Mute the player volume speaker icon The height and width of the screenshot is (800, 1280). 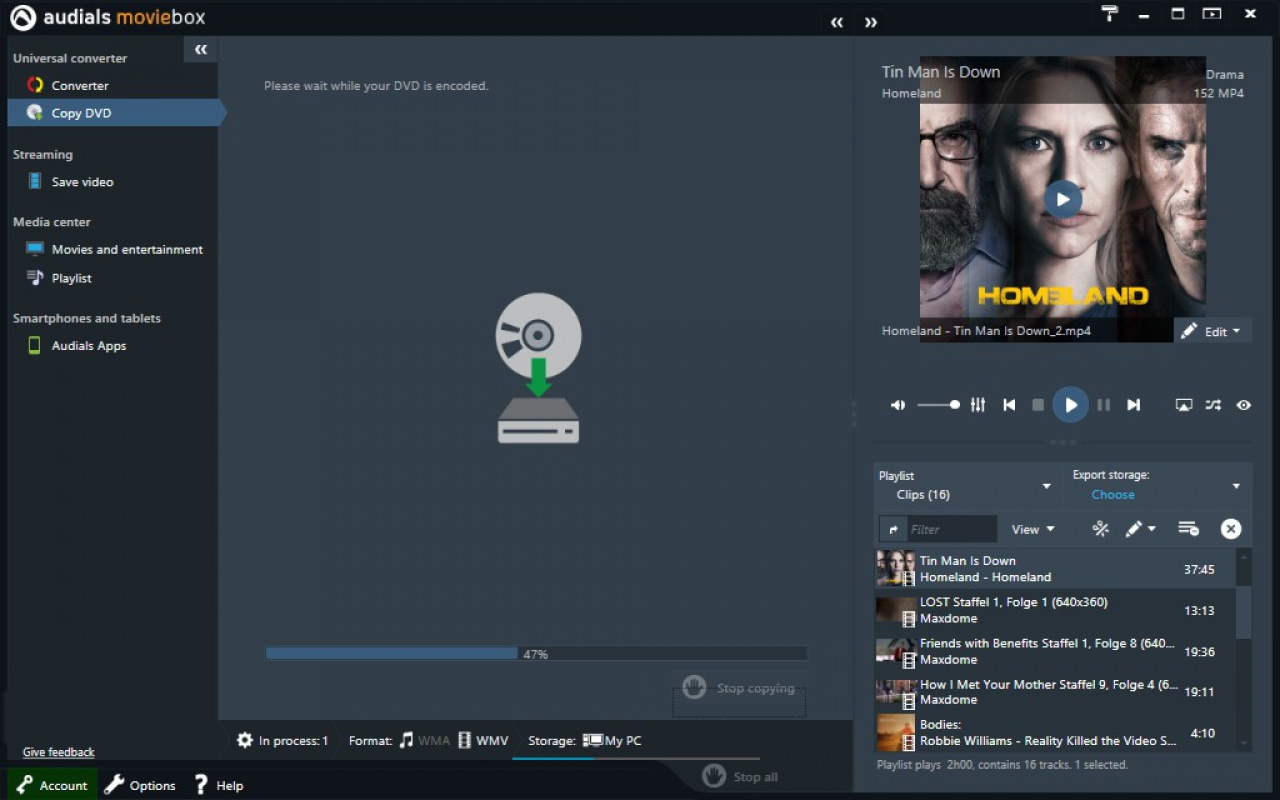coord(898,405)
